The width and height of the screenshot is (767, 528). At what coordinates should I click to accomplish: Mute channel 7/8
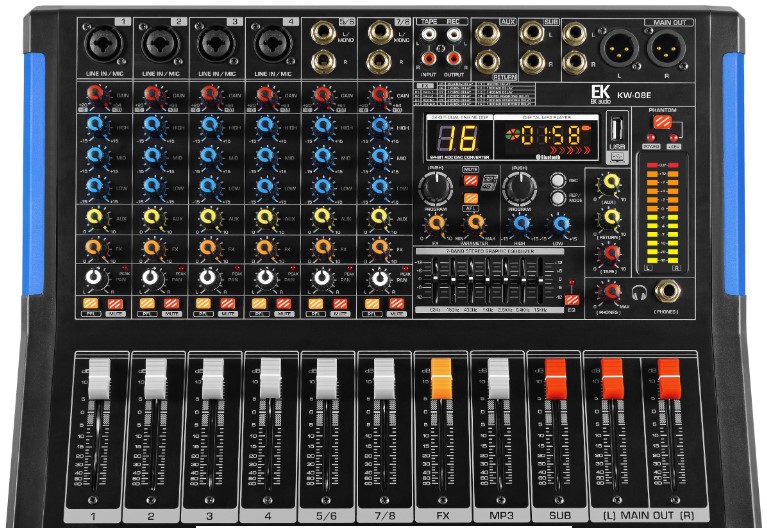tap(397, 303)
